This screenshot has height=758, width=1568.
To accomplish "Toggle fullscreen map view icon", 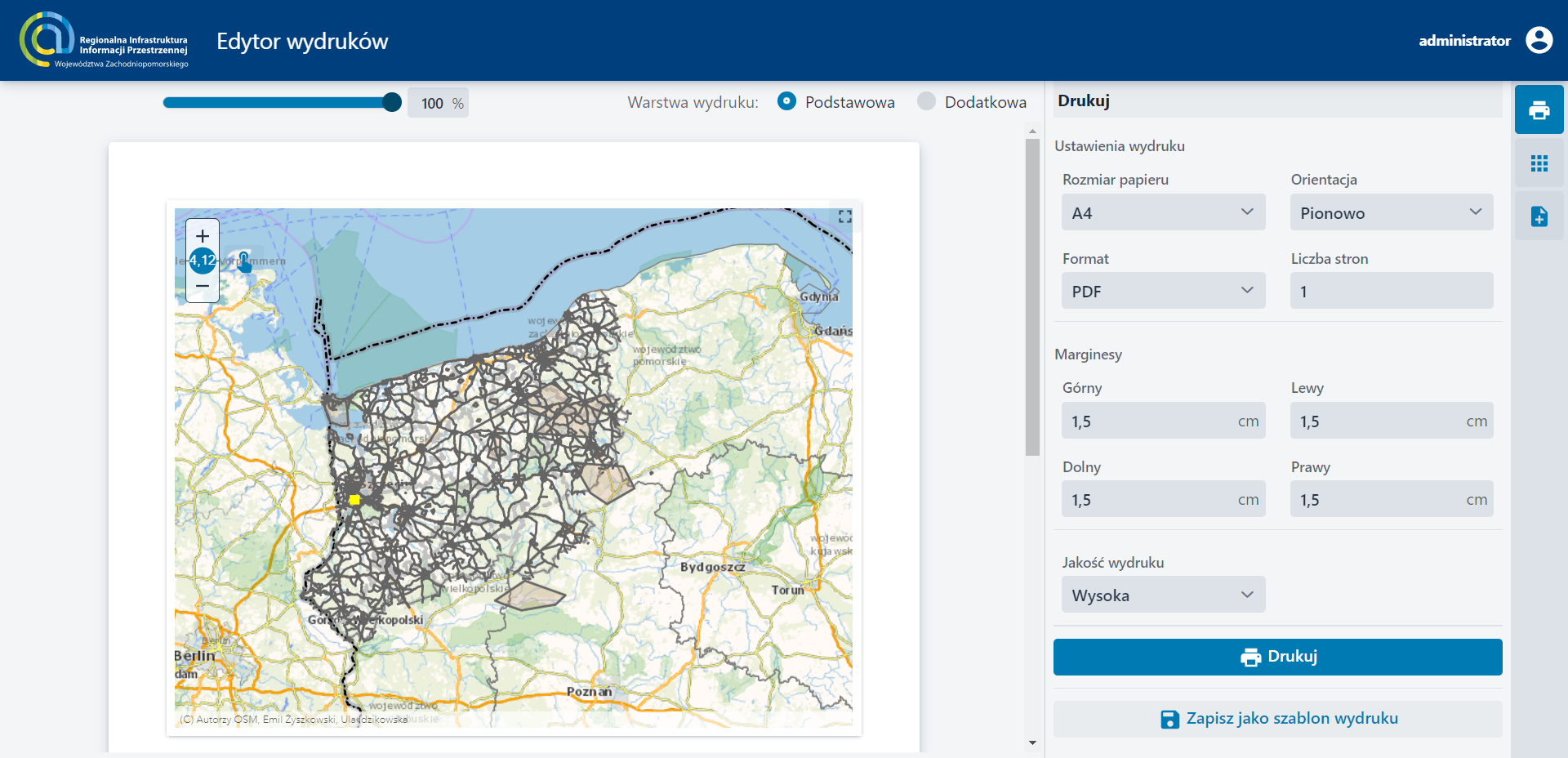I will tap(845, 216).
